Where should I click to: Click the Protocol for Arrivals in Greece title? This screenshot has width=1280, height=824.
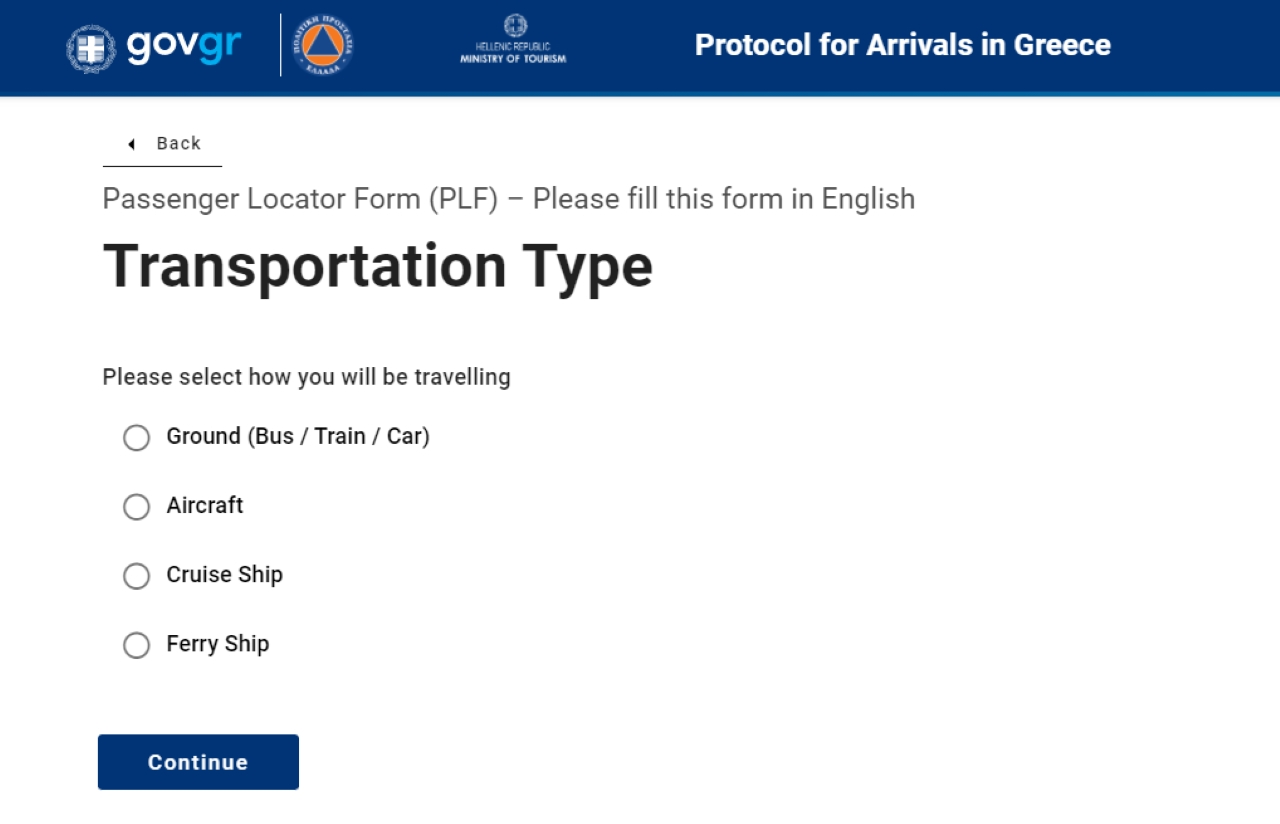[903, 45]
